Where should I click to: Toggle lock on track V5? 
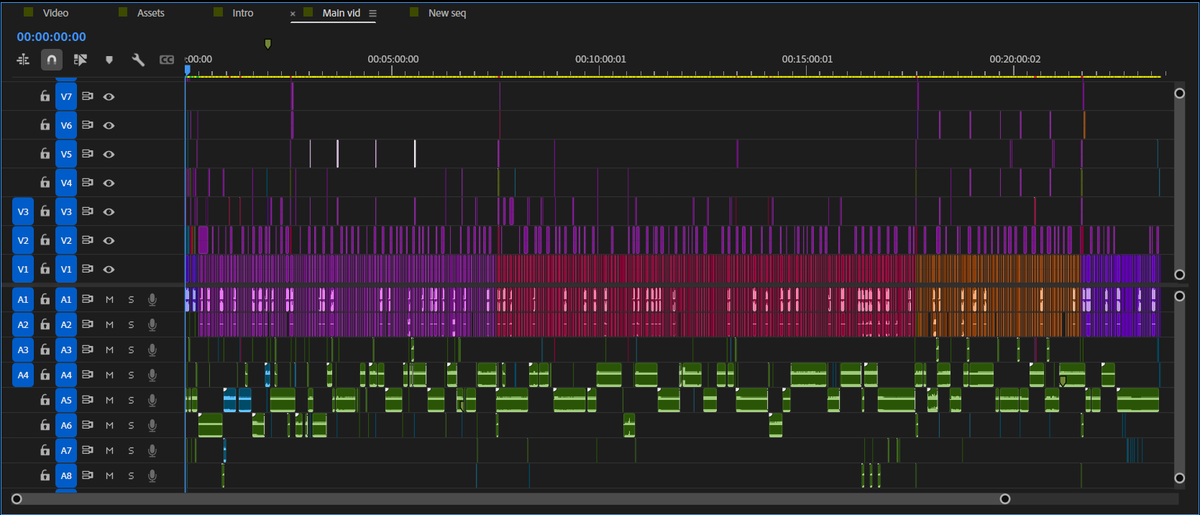[44, 154]
